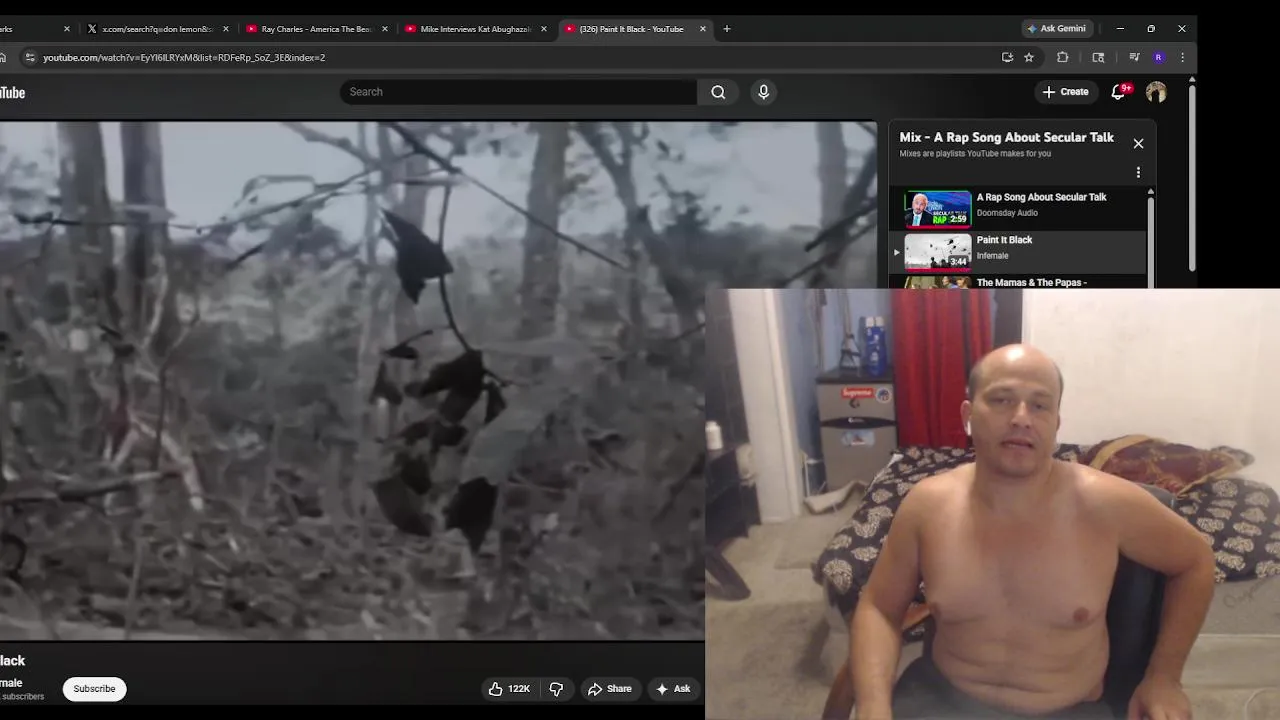Click the YouTube search magnifier button
This screenshot has height=720, width=1280.
pyautogui.click(x=718, y=92)
